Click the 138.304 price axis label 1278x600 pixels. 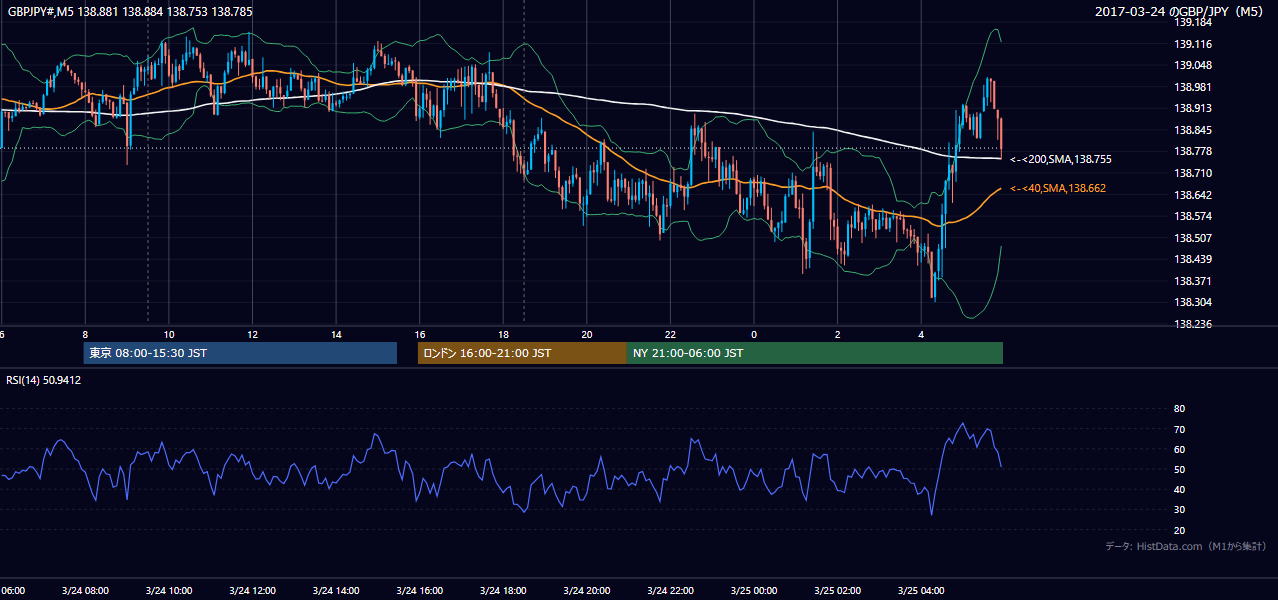coord(1193,302)
